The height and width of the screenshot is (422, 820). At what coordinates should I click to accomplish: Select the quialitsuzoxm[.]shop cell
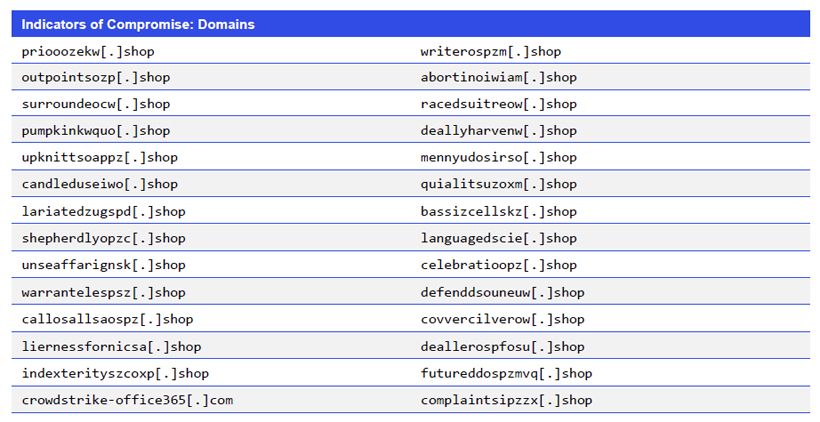499,184
